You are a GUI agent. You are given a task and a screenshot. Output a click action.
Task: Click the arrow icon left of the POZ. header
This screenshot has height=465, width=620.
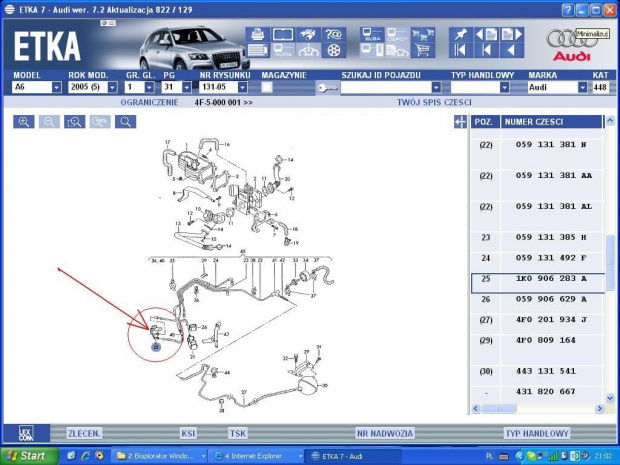pyautogui.click(x=460, y=122)
